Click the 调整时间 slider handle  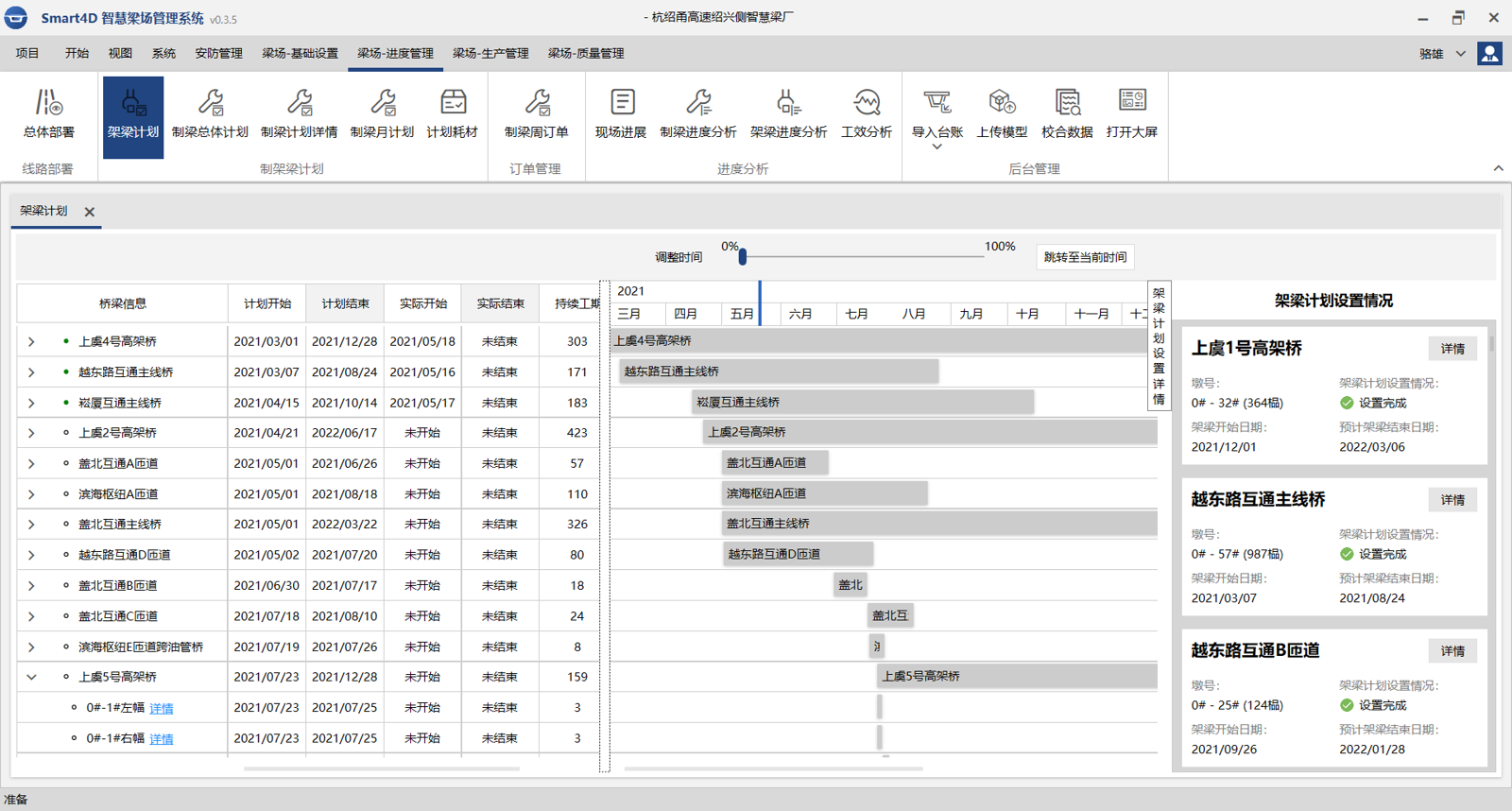point(743,256)
